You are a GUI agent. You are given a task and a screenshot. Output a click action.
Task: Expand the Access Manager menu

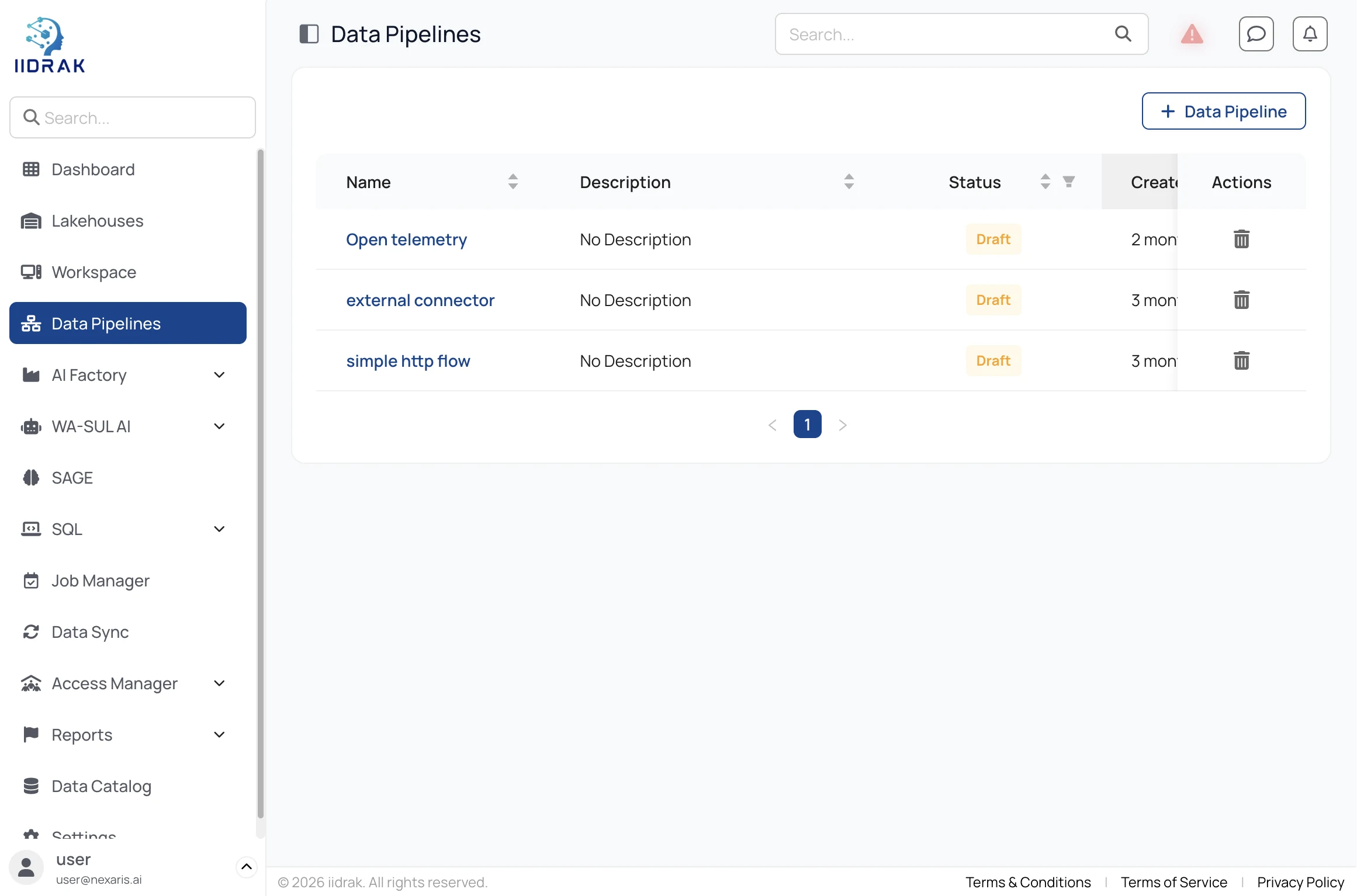point(219,683)
